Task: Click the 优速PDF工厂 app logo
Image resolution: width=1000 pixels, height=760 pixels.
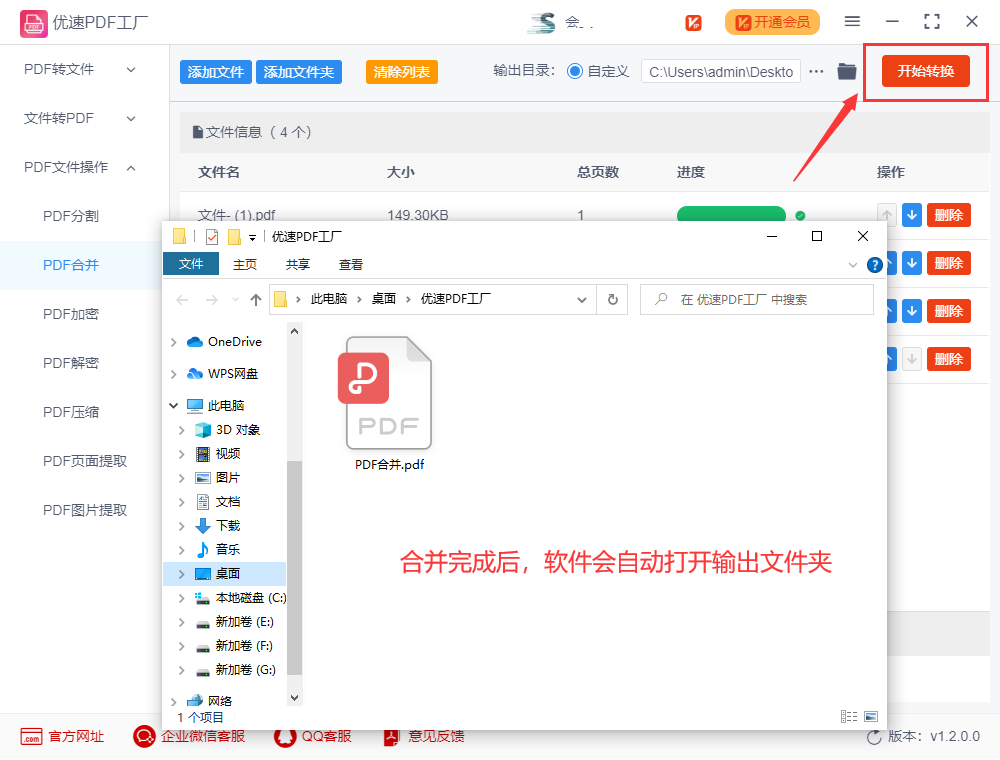Action: click(34, 24)
